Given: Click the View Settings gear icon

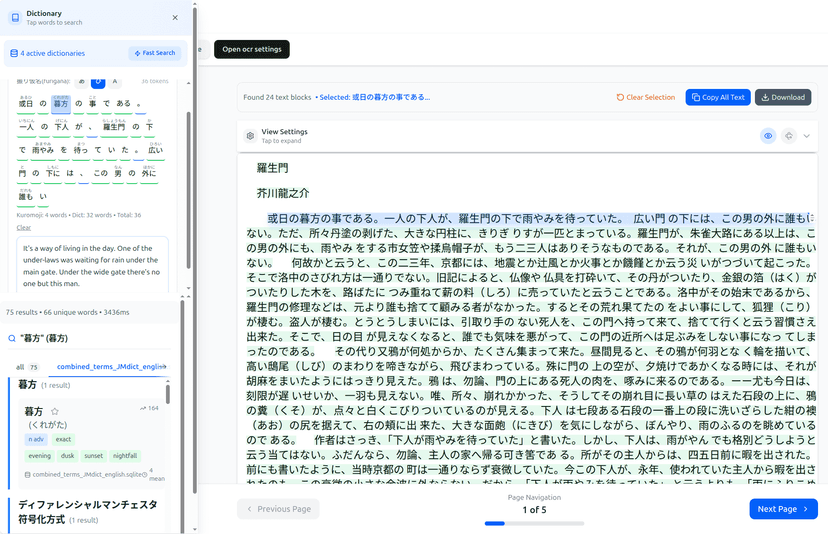Looking at the screenshot, I should coord(250,136).
